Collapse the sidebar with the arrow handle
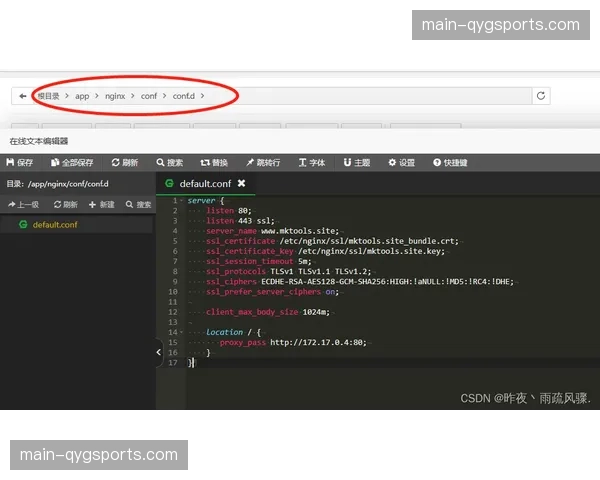The width and height of the screenshot is (600, 480). coord(158,352)
